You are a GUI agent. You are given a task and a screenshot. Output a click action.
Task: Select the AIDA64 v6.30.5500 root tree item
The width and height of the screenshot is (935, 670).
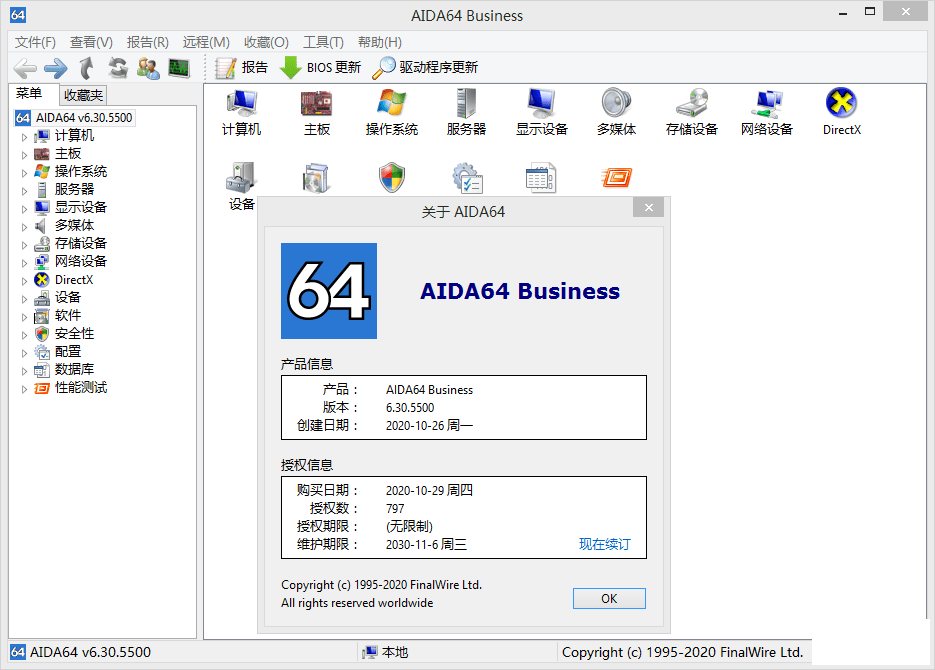click(75, 117)
